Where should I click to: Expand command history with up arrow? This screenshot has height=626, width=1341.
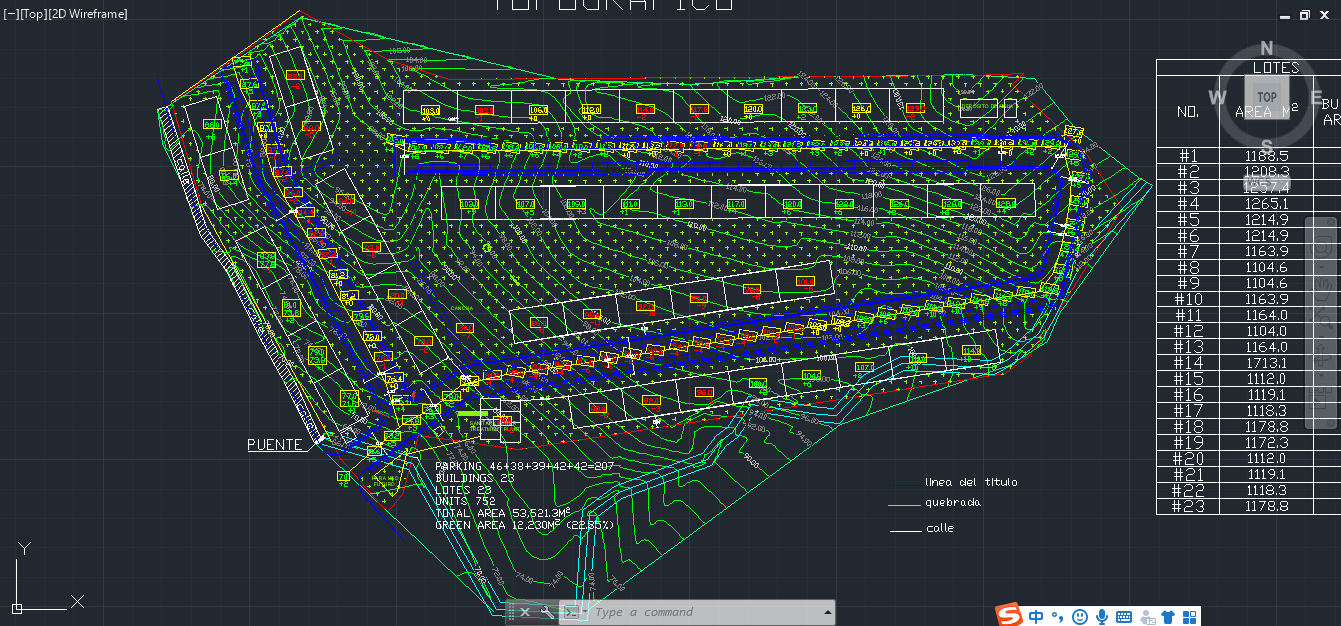[x=827, y=612]
